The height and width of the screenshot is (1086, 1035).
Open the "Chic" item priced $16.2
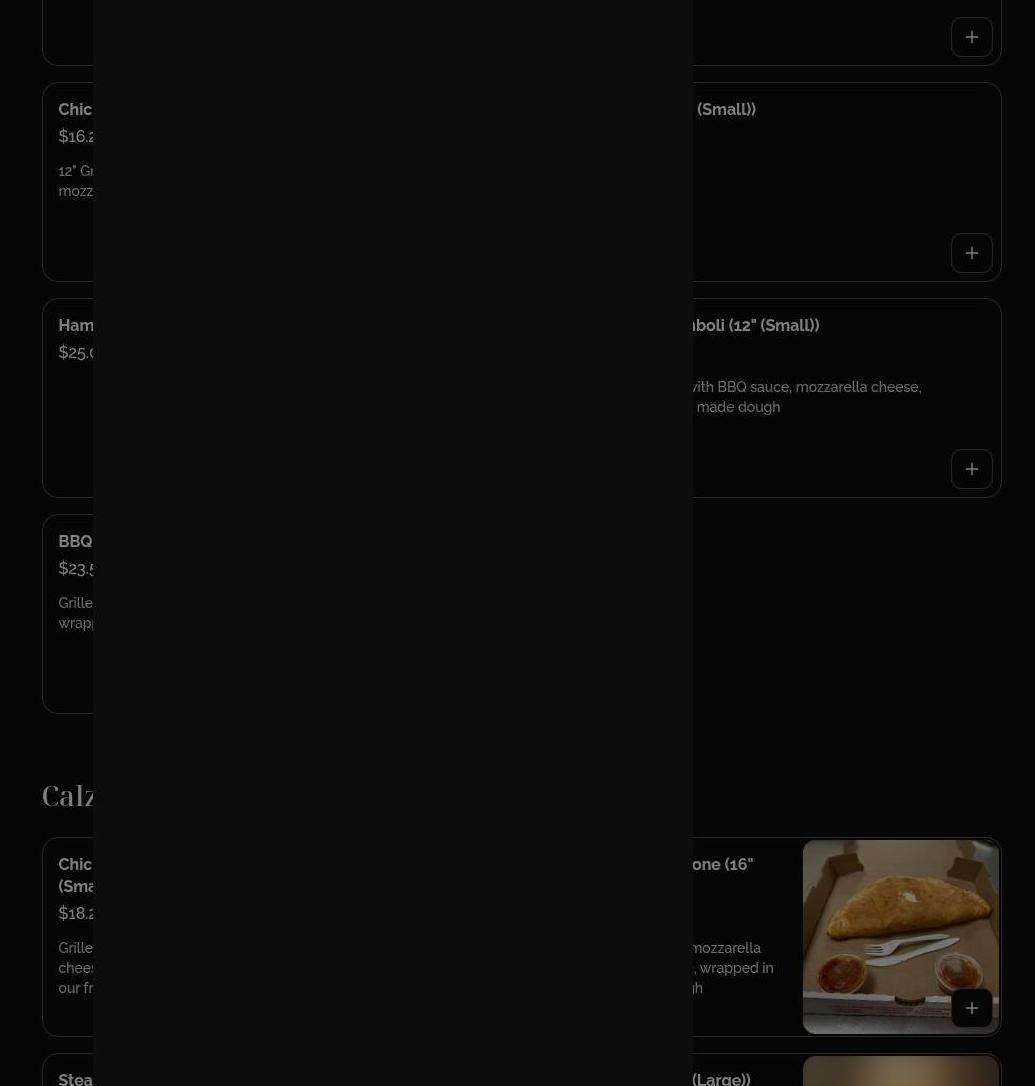point(76,109)
